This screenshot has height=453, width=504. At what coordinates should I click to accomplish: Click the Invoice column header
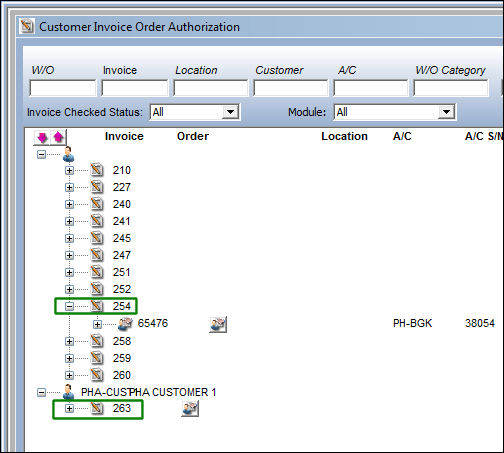(124, 136)
